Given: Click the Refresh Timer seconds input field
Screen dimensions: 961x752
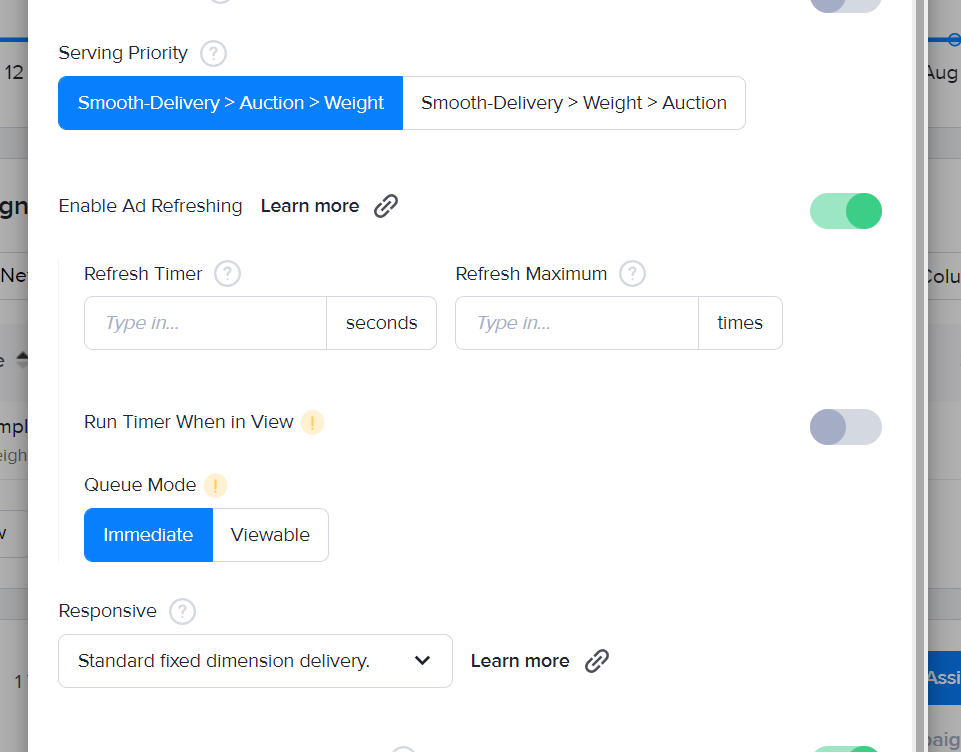Looking at the screenshot, I should [205, 322].
